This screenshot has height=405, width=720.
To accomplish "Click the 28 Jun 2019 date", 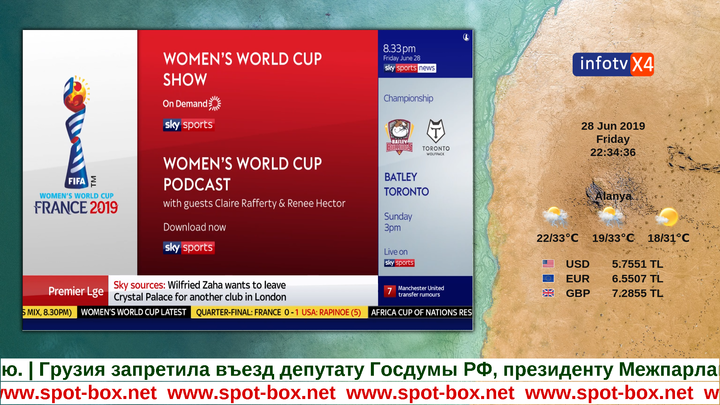I will pos(613,126).
